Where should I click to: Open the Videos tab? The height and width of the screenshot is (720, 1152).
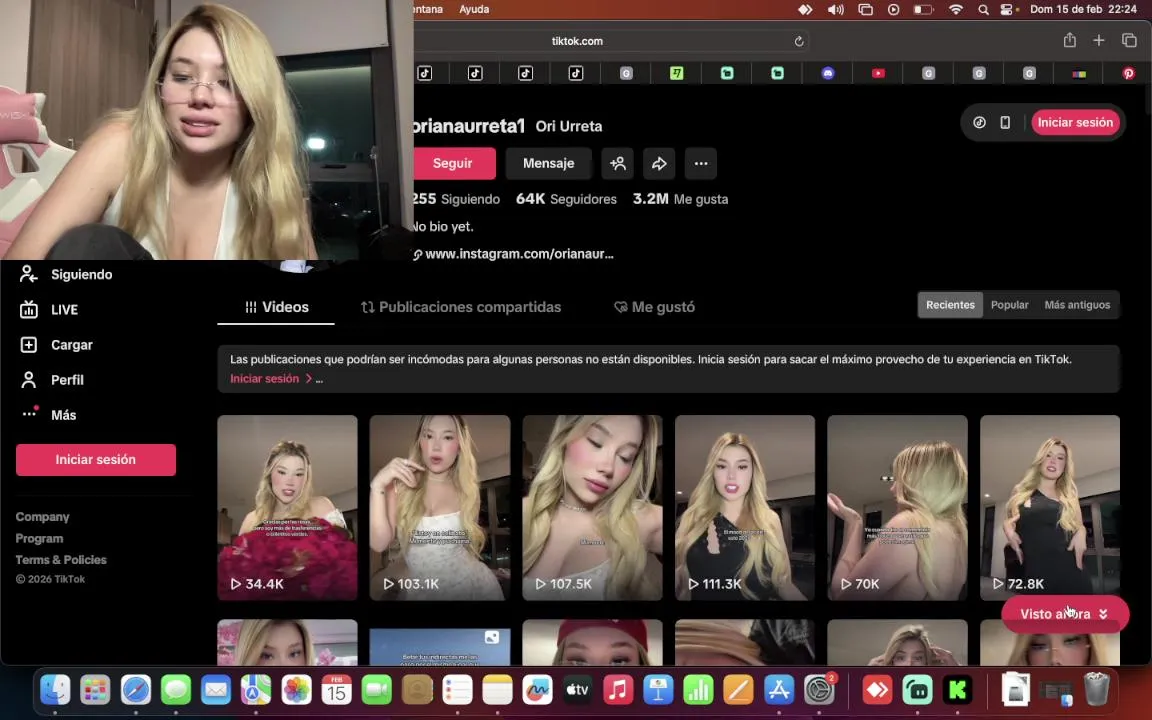pos(276,307)
